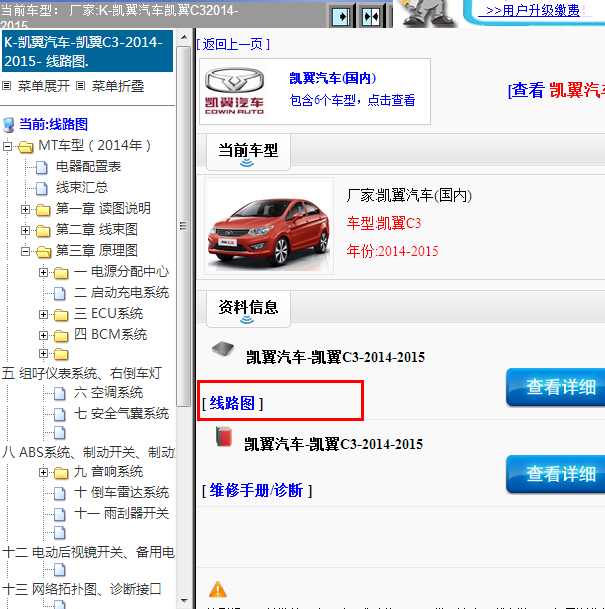Click the K-凯翼汽车-凯翼C3 线路图 header

coord(87,51)
